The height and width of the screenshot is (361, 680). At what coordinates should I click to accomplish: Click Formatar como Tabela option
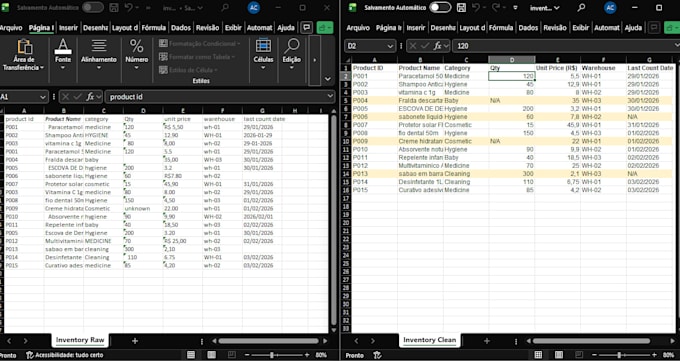point(197,57)
